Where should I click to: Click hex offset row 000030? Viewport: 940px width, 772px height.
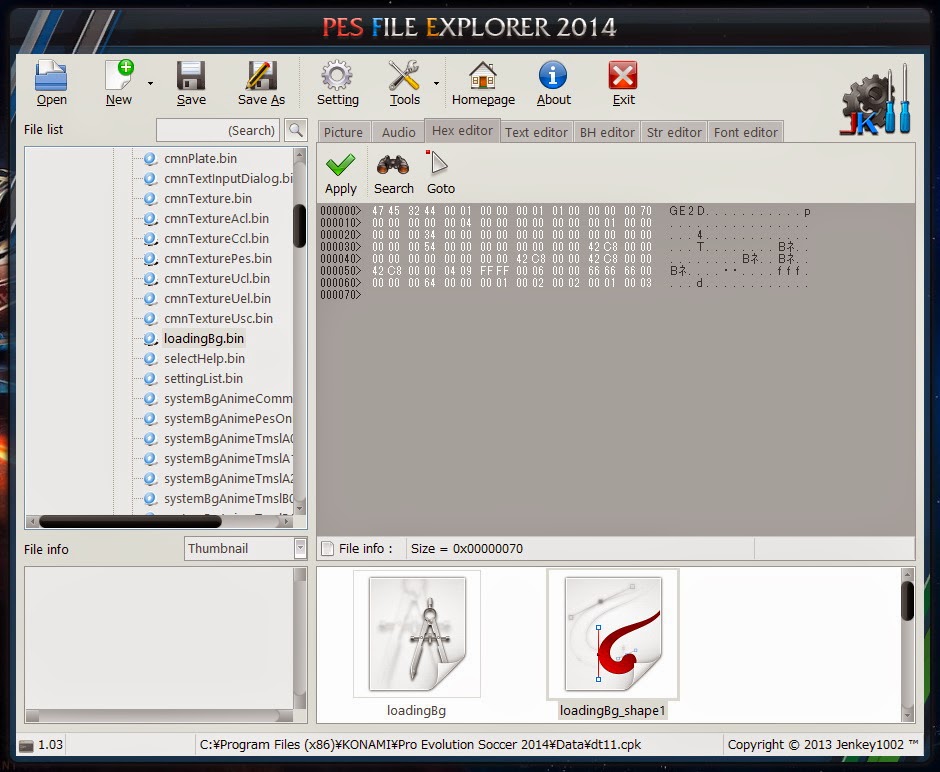click(x=341, y=246)
